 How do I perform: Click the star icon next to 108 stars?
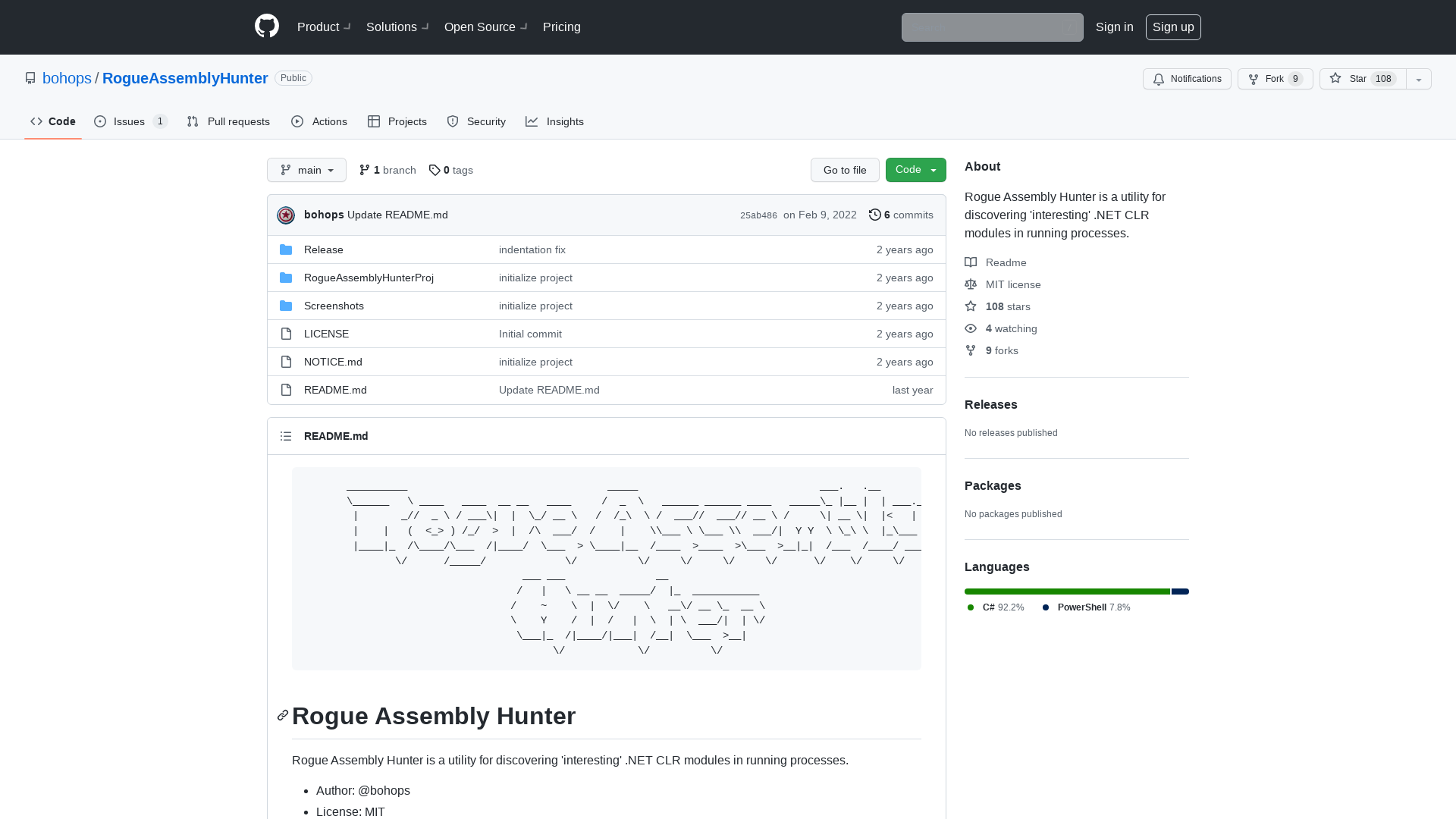[971, 306]
